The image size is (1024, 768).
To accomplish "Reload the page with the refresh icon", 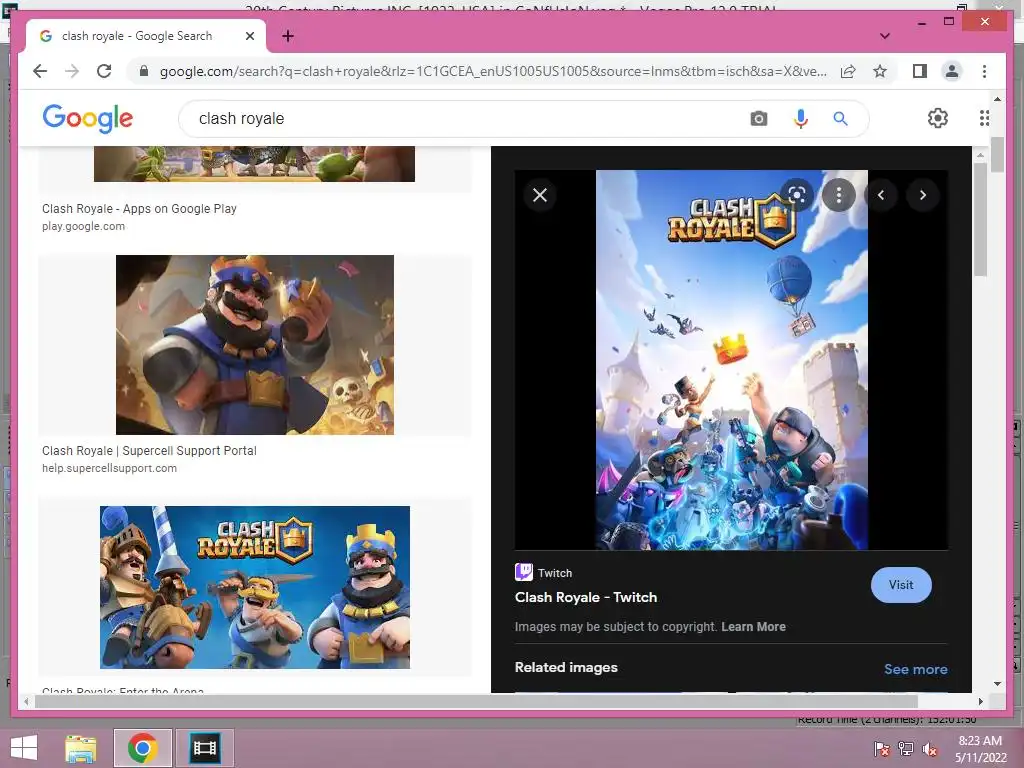I will click(104, 71).
